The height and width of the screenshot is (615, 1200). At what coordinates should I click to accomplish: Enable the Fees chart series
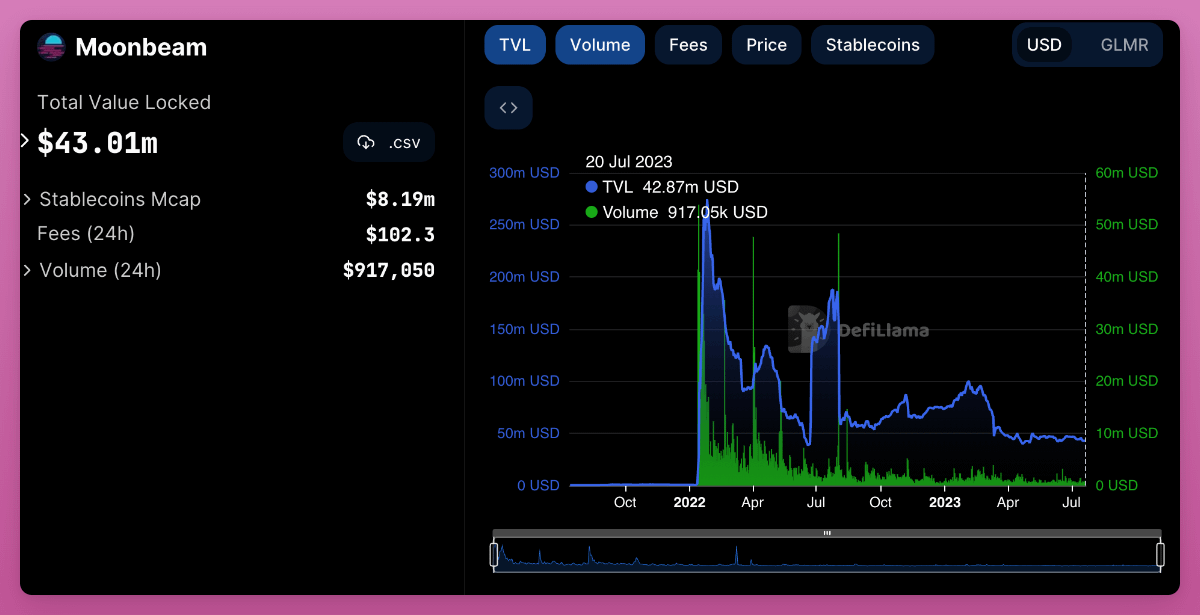coord(688,45)
